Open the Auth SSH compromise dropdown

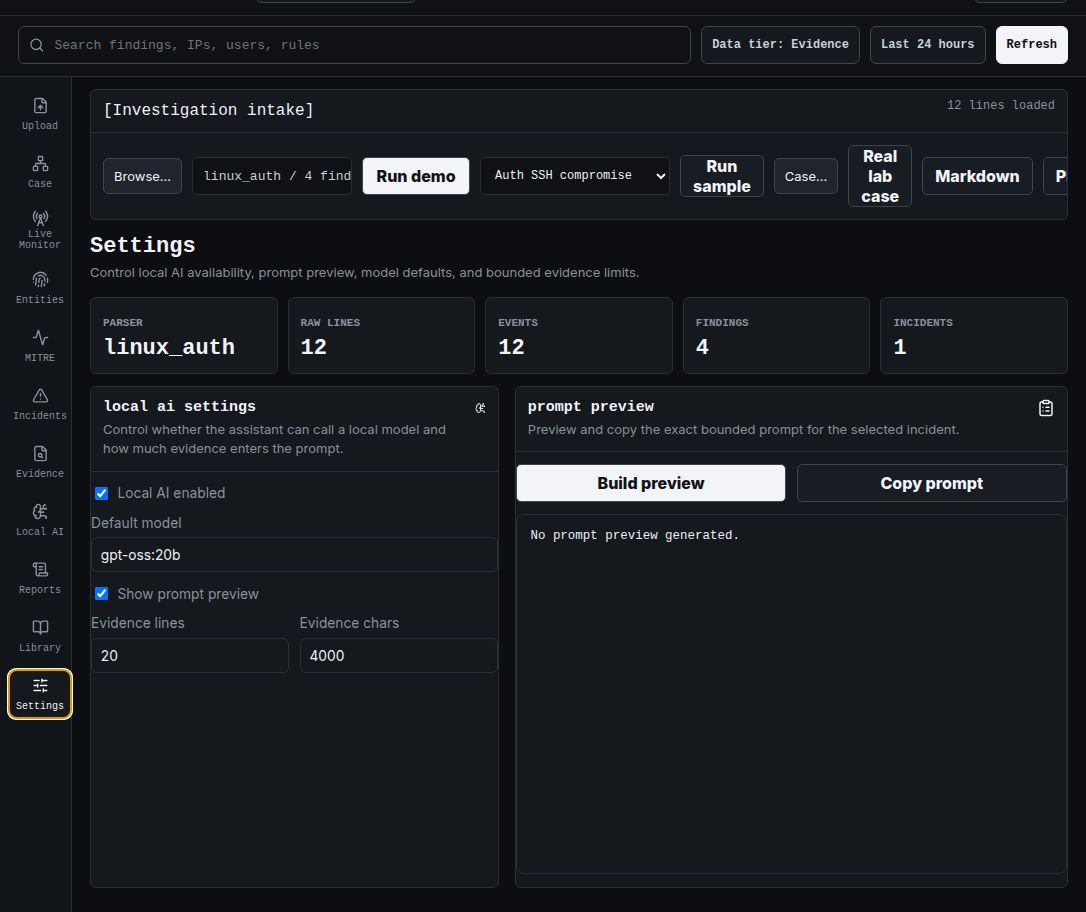point(574,176)
